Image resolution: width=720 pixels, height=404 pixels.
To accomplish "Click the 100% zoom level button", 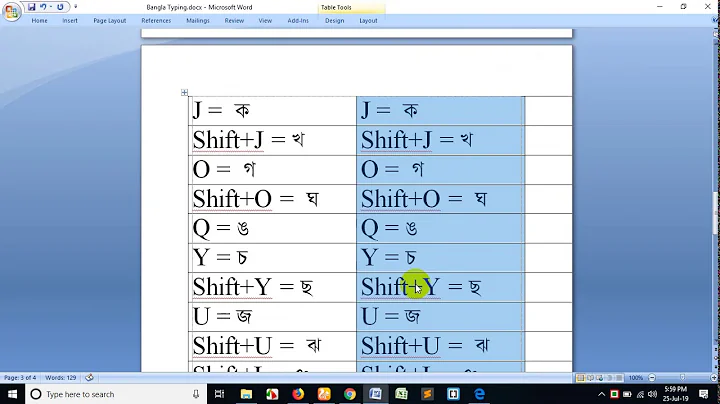I will point(636,378).
